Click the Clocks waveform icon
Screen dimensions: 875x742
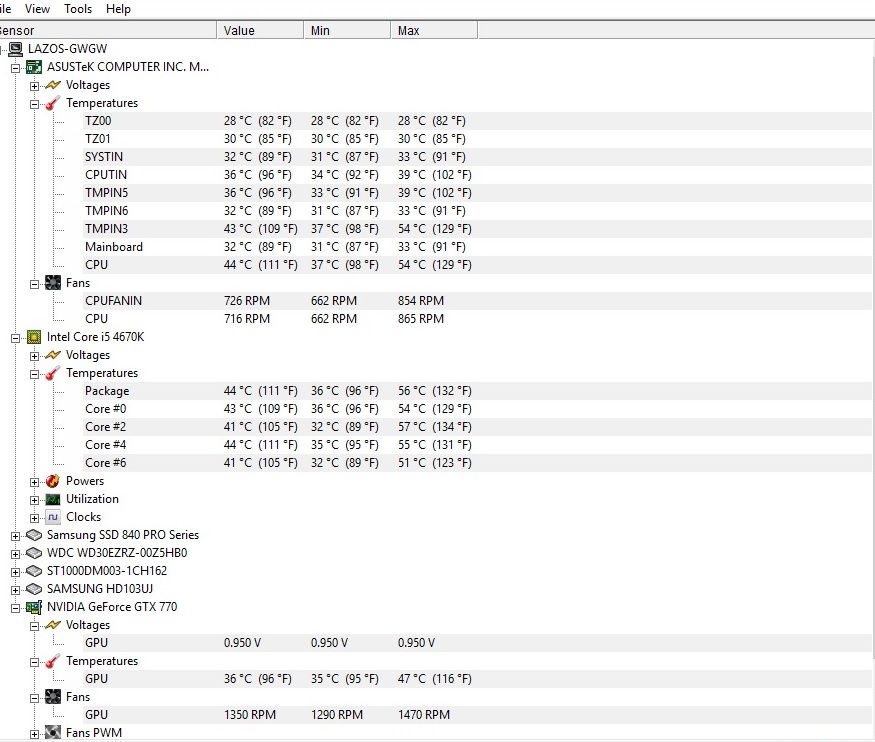click(x=52, y=517)
